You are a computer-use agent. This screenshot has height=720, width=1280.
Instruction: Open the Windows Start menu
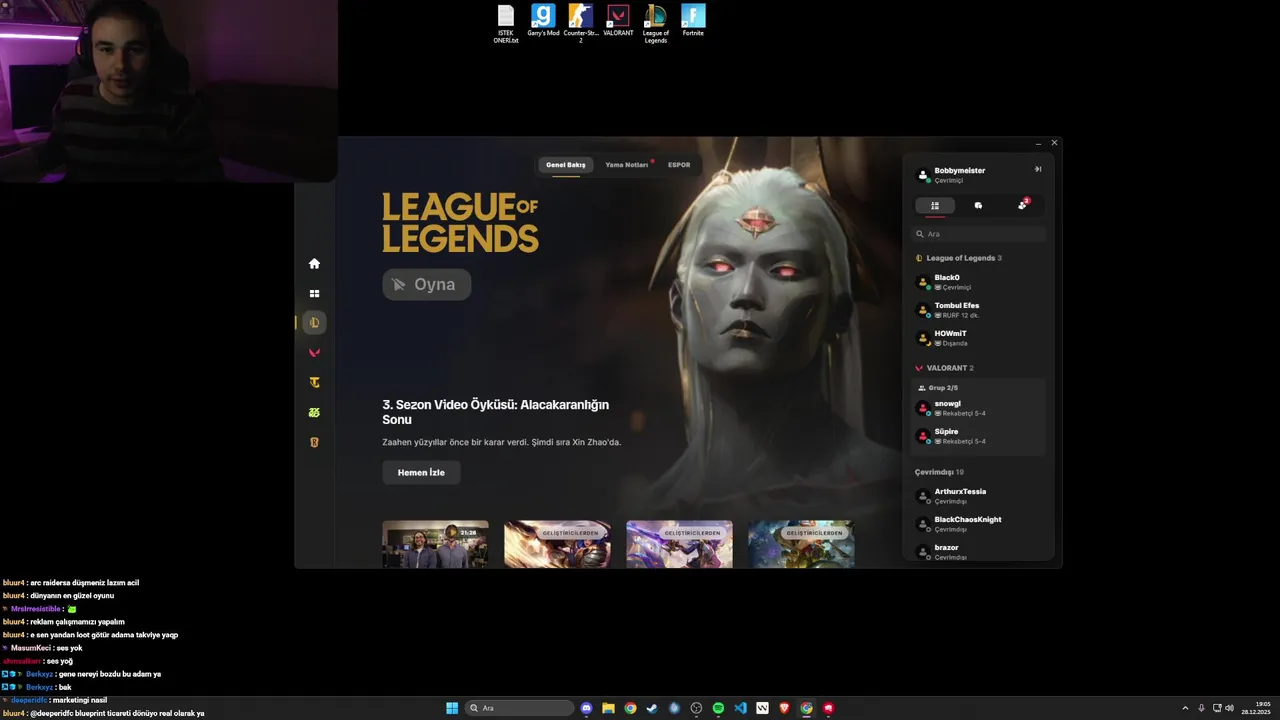452,708
